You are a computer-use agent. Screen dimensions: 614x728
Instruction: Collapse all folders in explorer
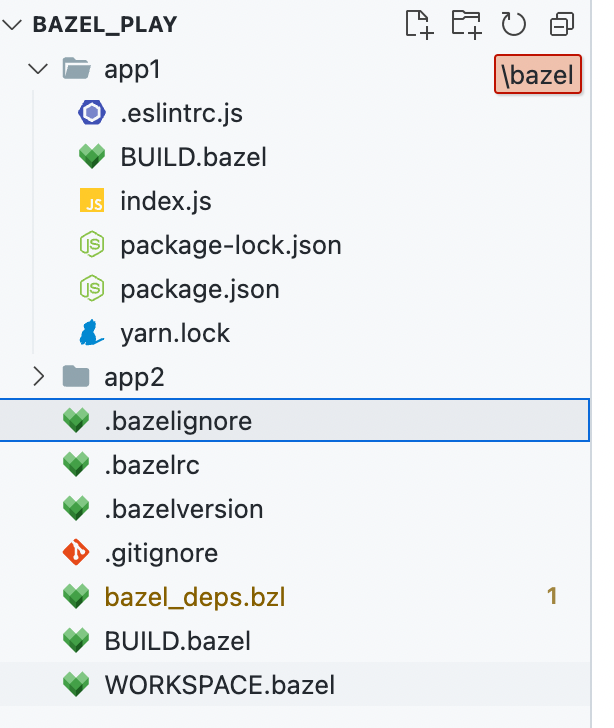point(562,24)
